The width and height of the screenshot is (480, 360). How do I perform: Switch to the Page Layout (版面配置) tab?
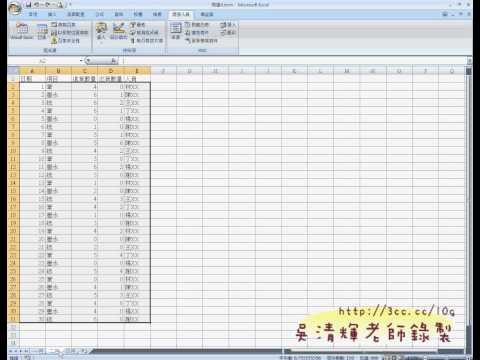coord(76,14)
